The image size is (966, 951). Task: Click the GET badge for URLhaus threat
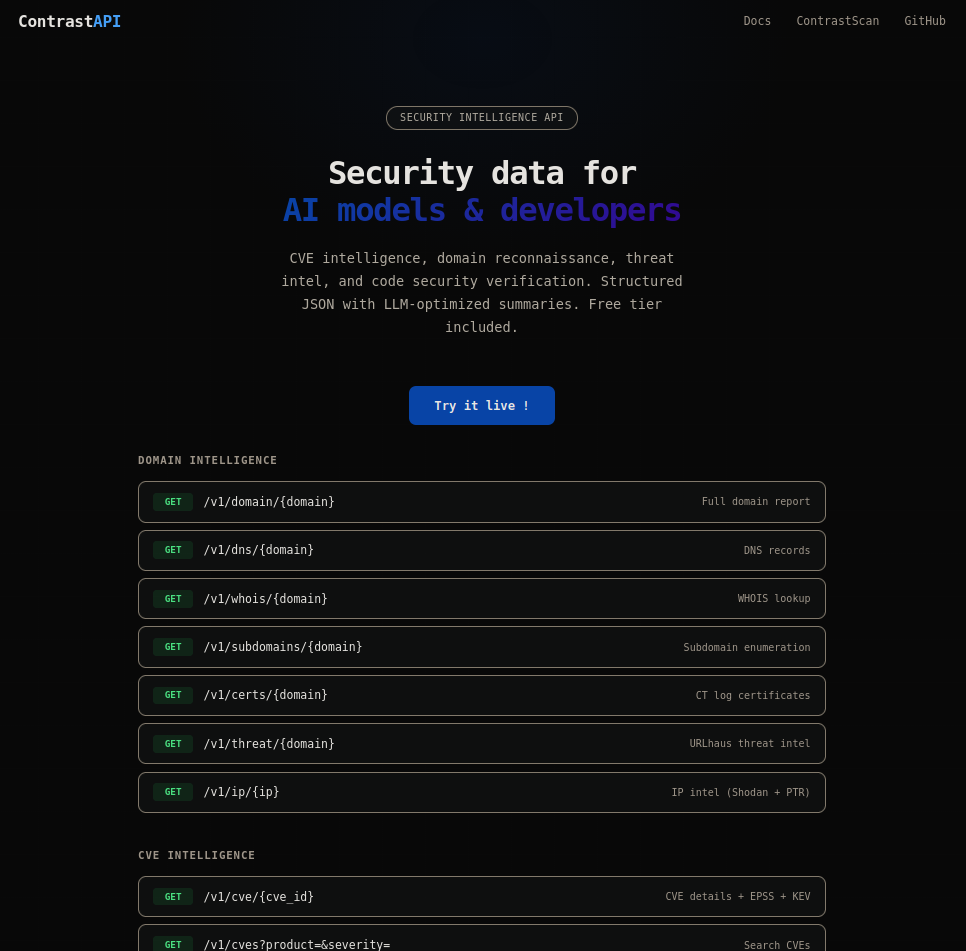173,743
